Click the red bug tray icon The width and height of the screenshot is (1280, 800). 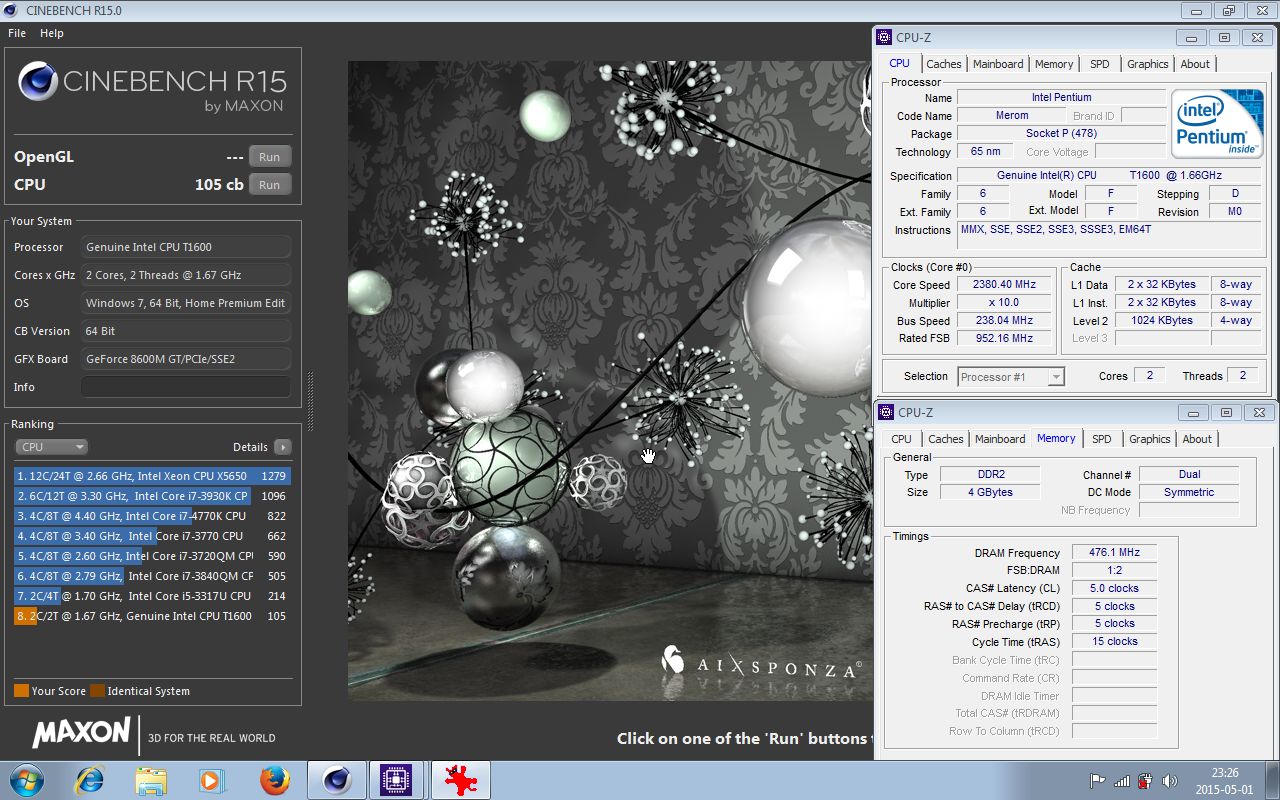[1145, 781]
